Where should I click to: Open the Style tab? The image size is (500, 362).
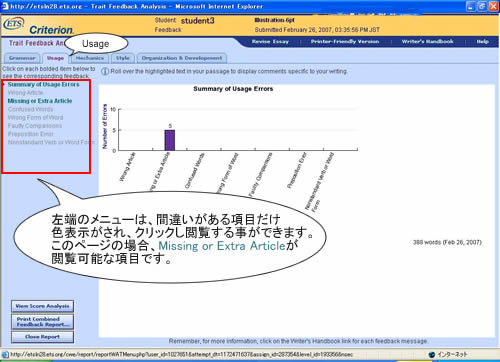pos(123,58)
